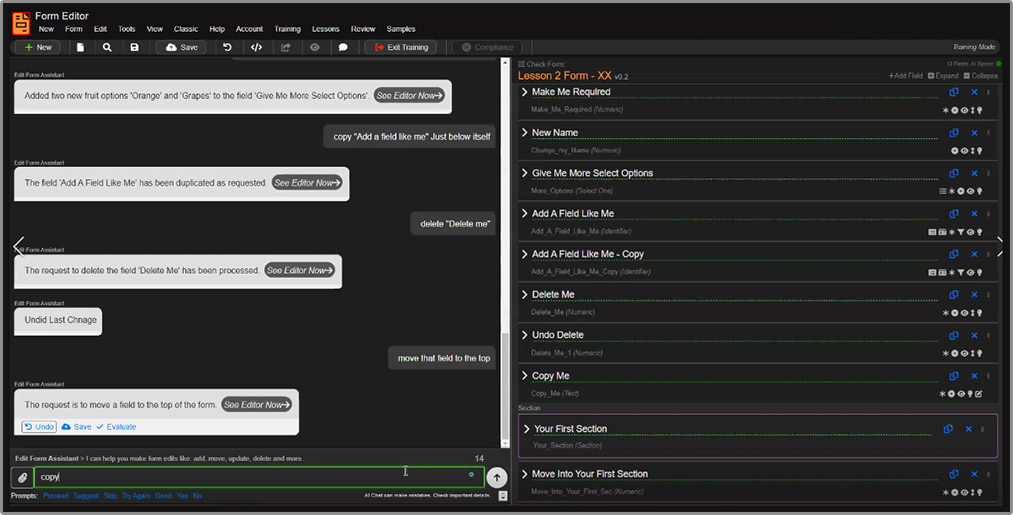Expand the Give Me More Select Options field
Viewport: 1013px width, 515px height.
click(525, 173)
